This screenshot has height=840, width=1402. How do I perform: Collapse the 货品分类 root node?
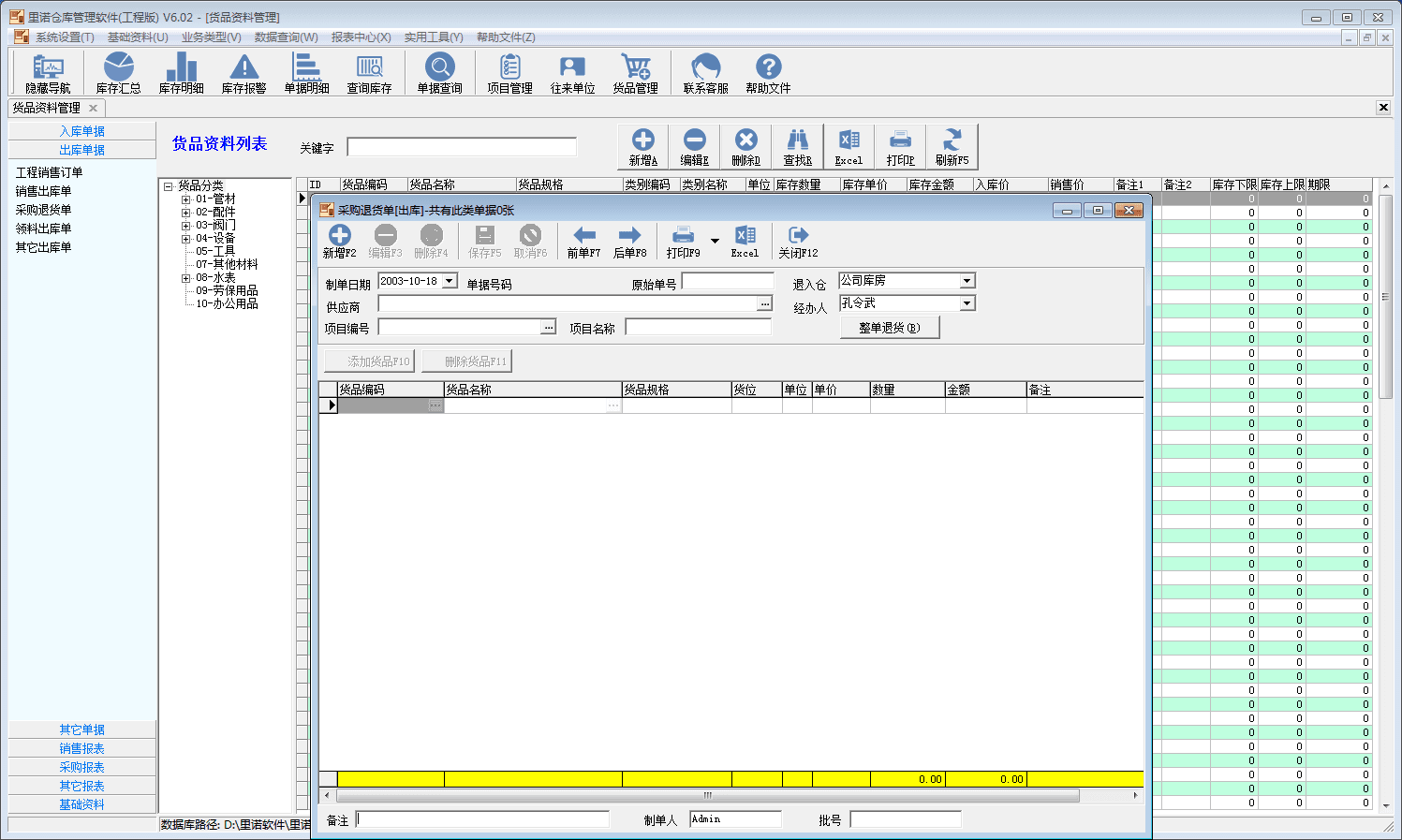click(169, 186)
